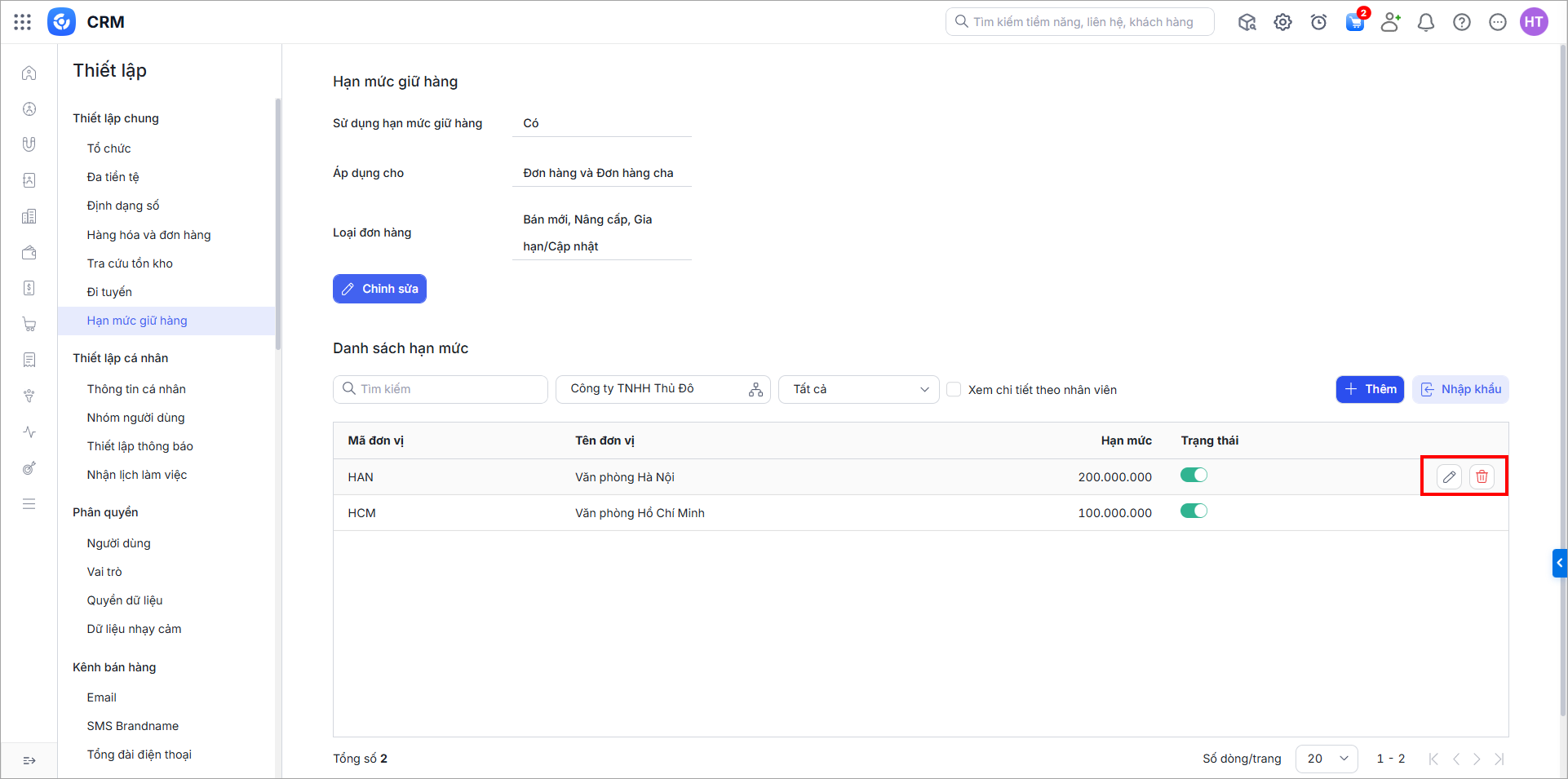Open the rows per page dropdown showing 20
The image size is (1568, 779).
click(x=1326, y=759)
